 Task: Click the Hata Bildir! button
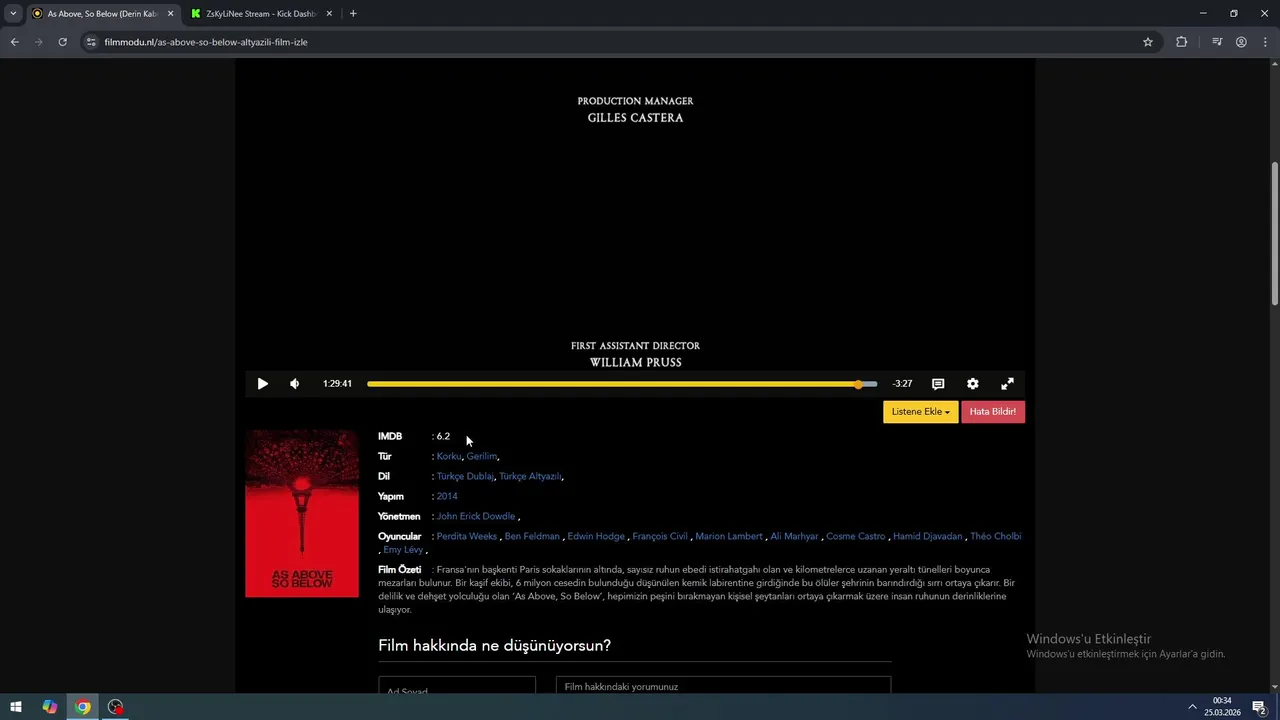993,412
